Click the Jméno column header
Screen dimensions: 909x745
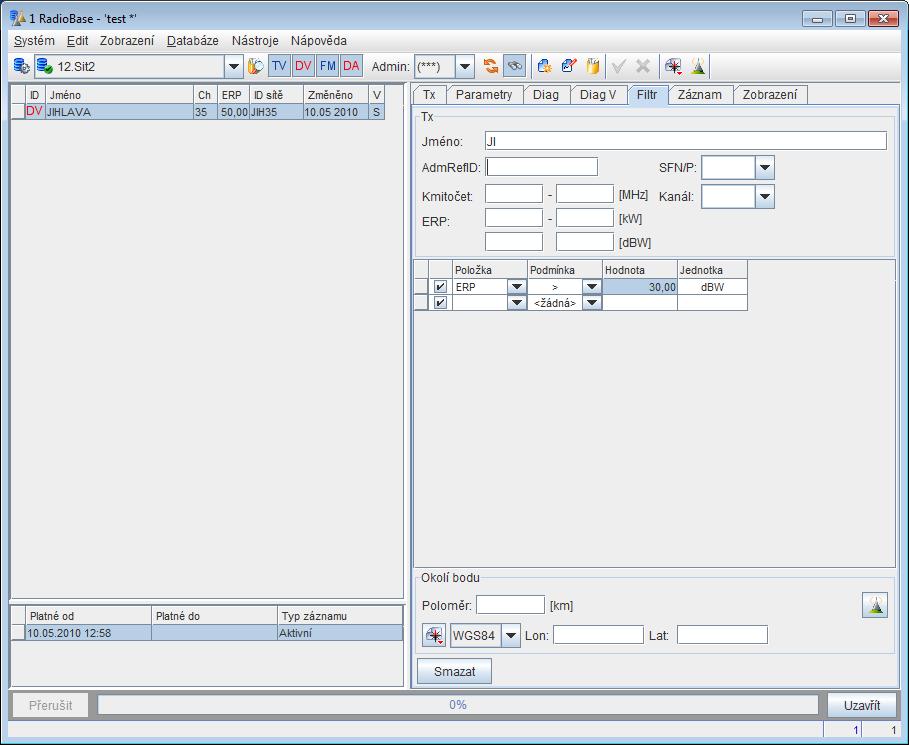[x=119, y=95]
